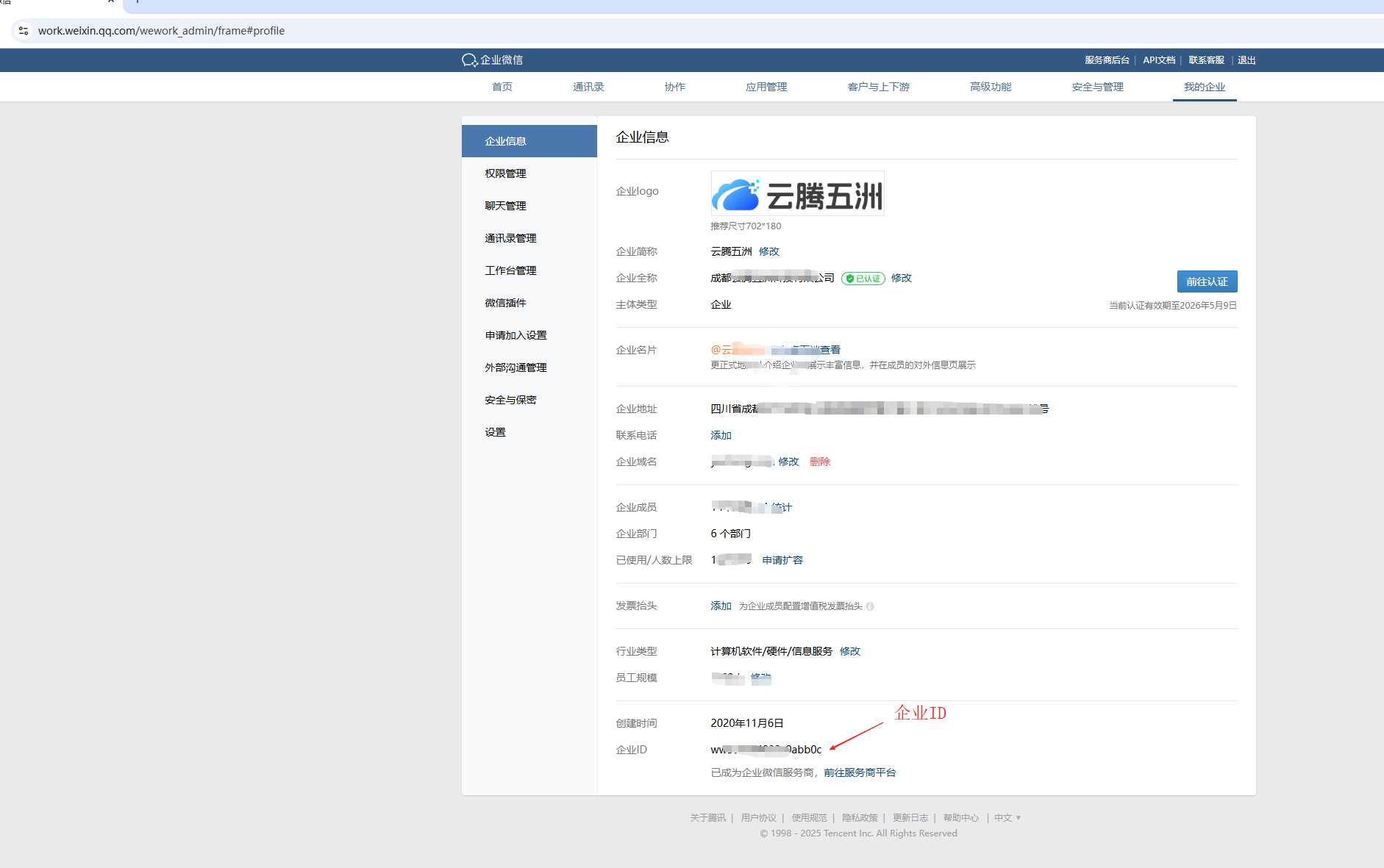Click 退出 in the top bar
This screenshot has height=868, width=1384.
click(x=1246, y=60)
